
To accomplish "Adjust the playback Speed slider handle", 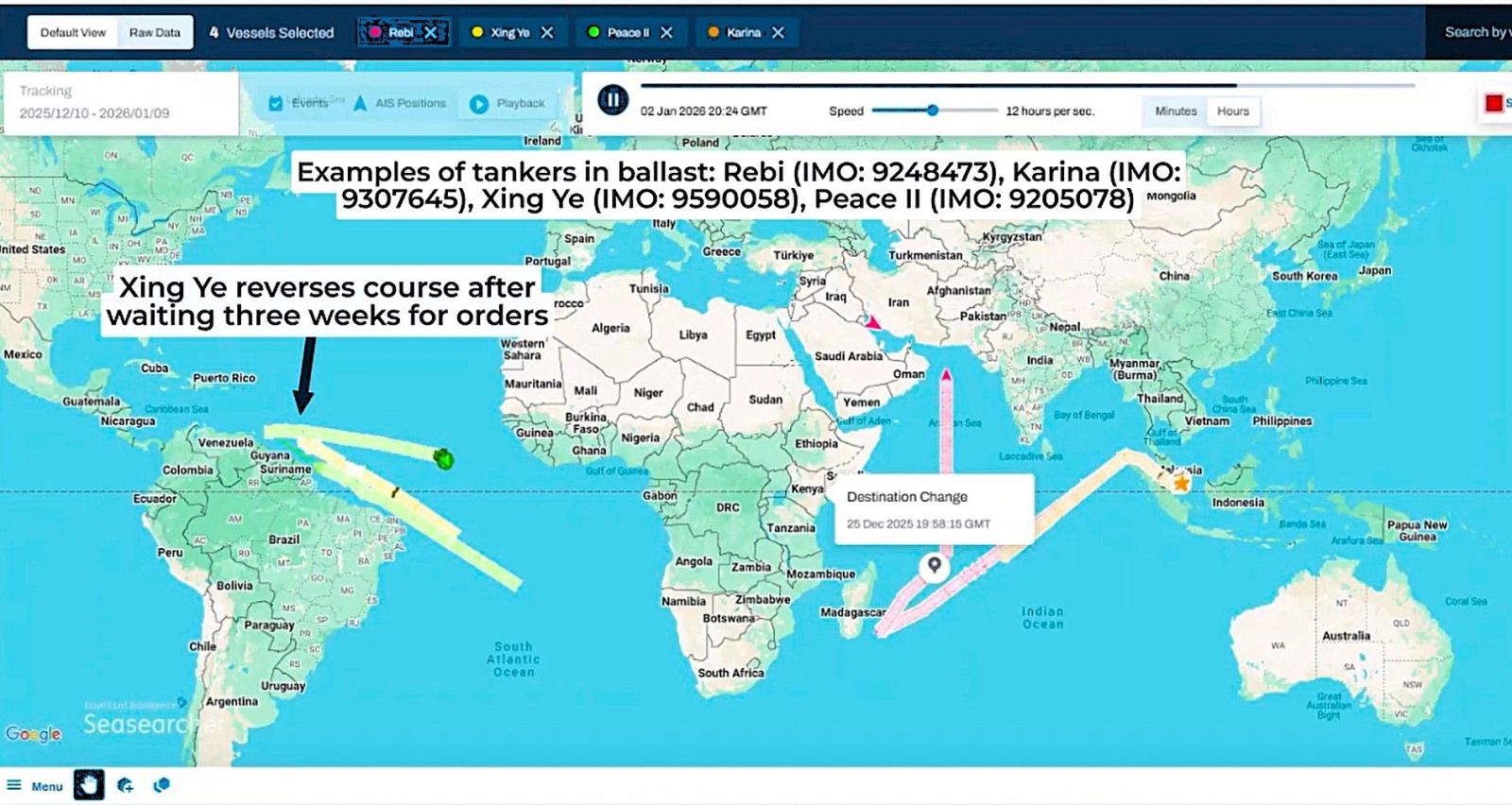I will pos(933,110).
